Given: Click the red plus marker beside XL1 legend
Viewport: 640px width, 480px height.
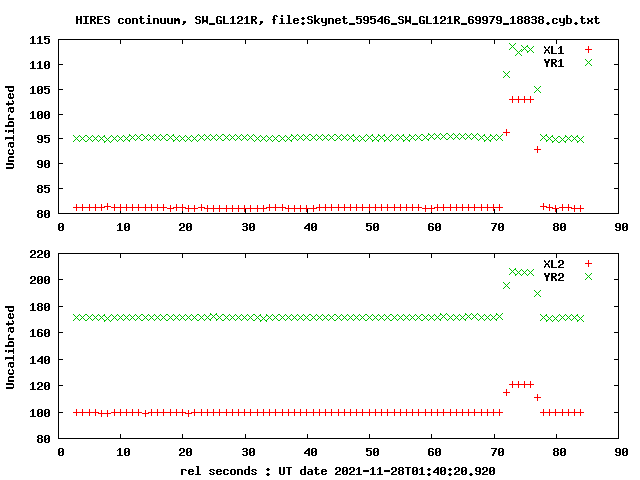Looking at the screenshot, I should coord(588,50).
